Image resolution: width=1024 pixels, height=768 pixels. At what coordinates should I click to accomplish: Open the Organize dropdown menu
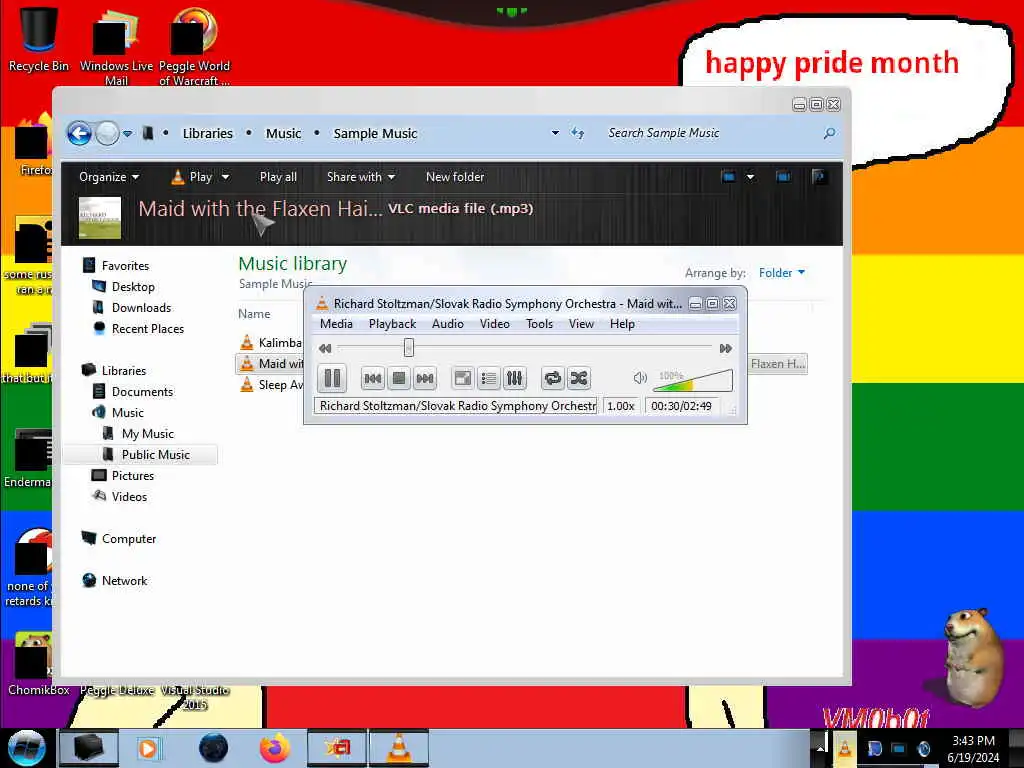[x=109, y=177]
